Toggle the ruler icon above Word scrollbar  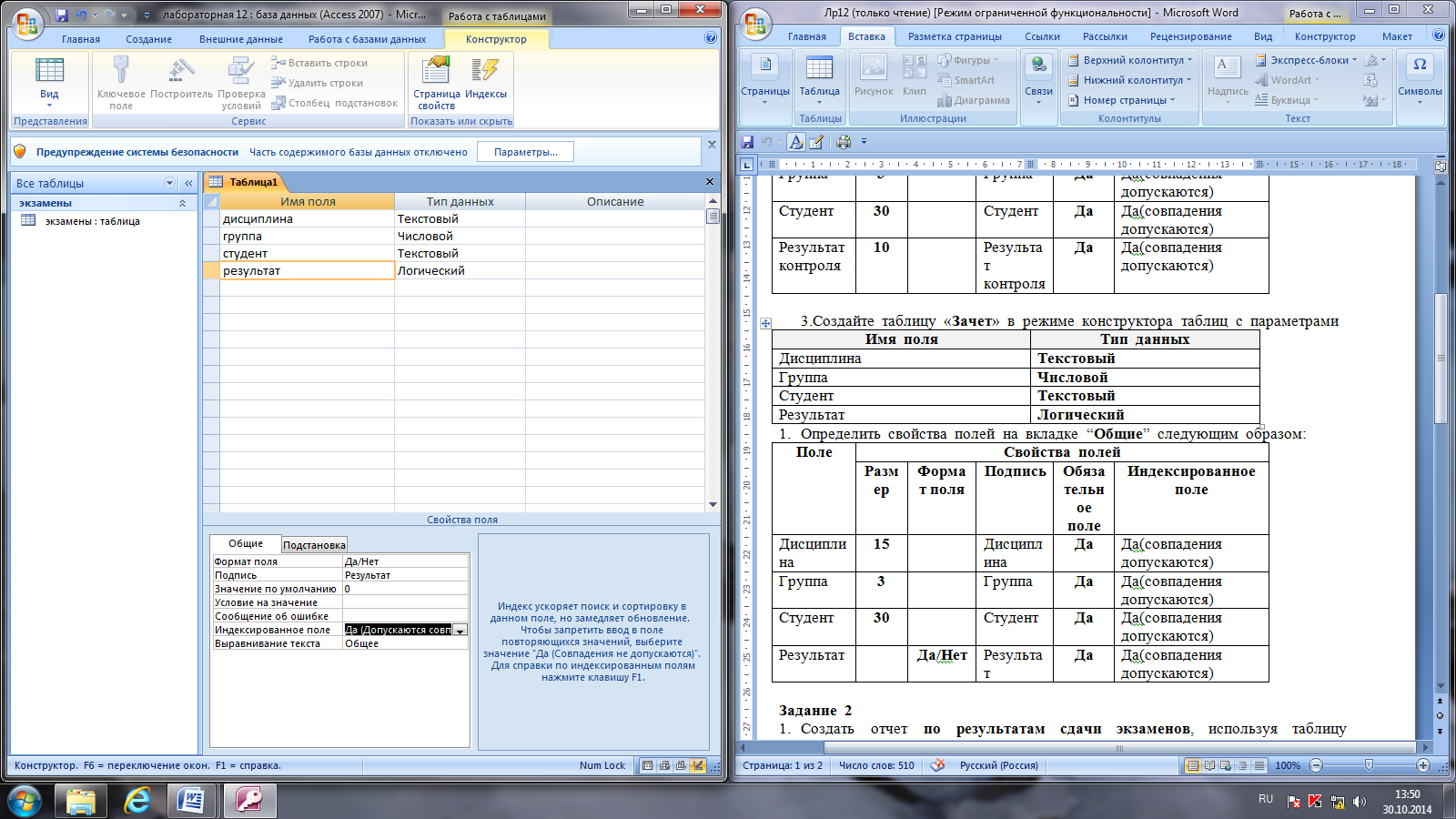[x=1441, y=167]
